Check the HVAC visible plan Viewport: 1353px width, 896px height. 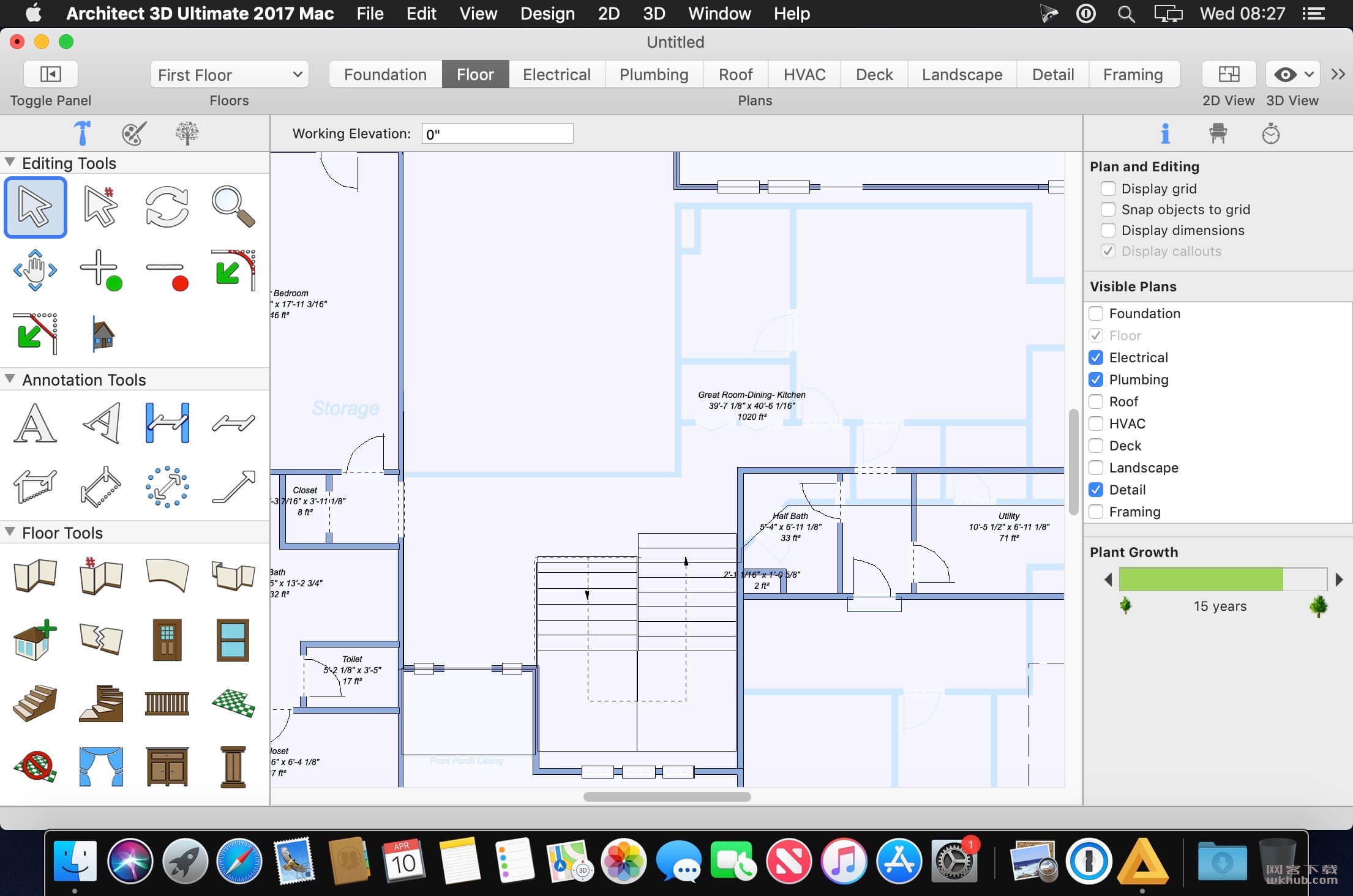[x=1096, y=424]
